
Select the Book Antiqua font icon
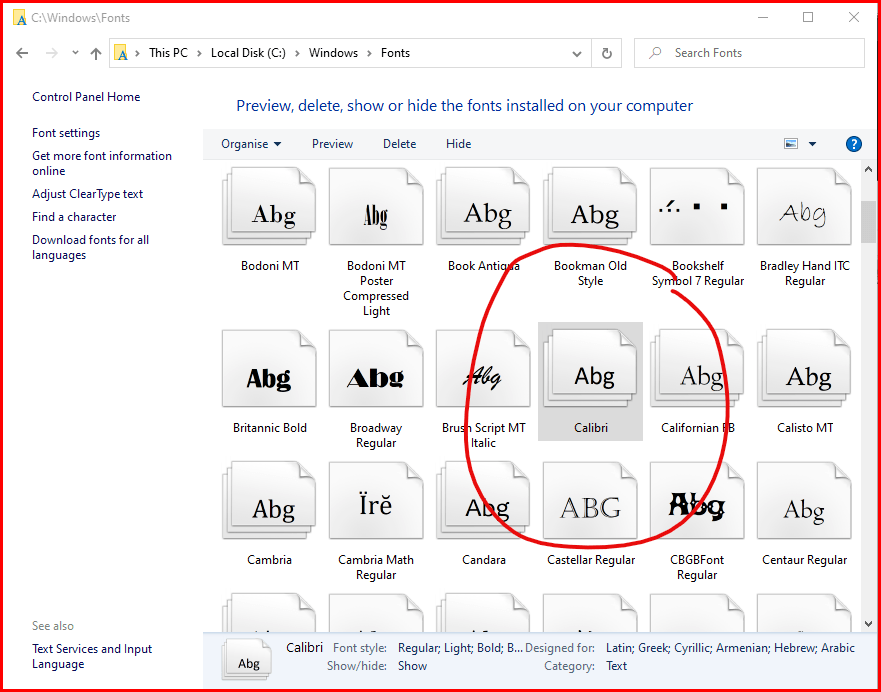coord(483,207)
